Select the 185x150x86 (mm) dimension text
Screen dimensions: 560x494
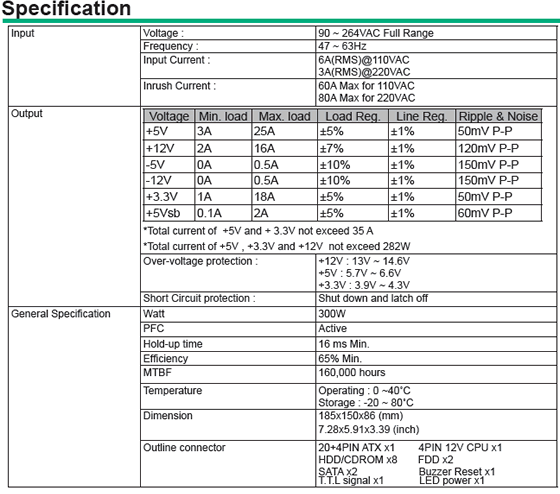[361, 416]
